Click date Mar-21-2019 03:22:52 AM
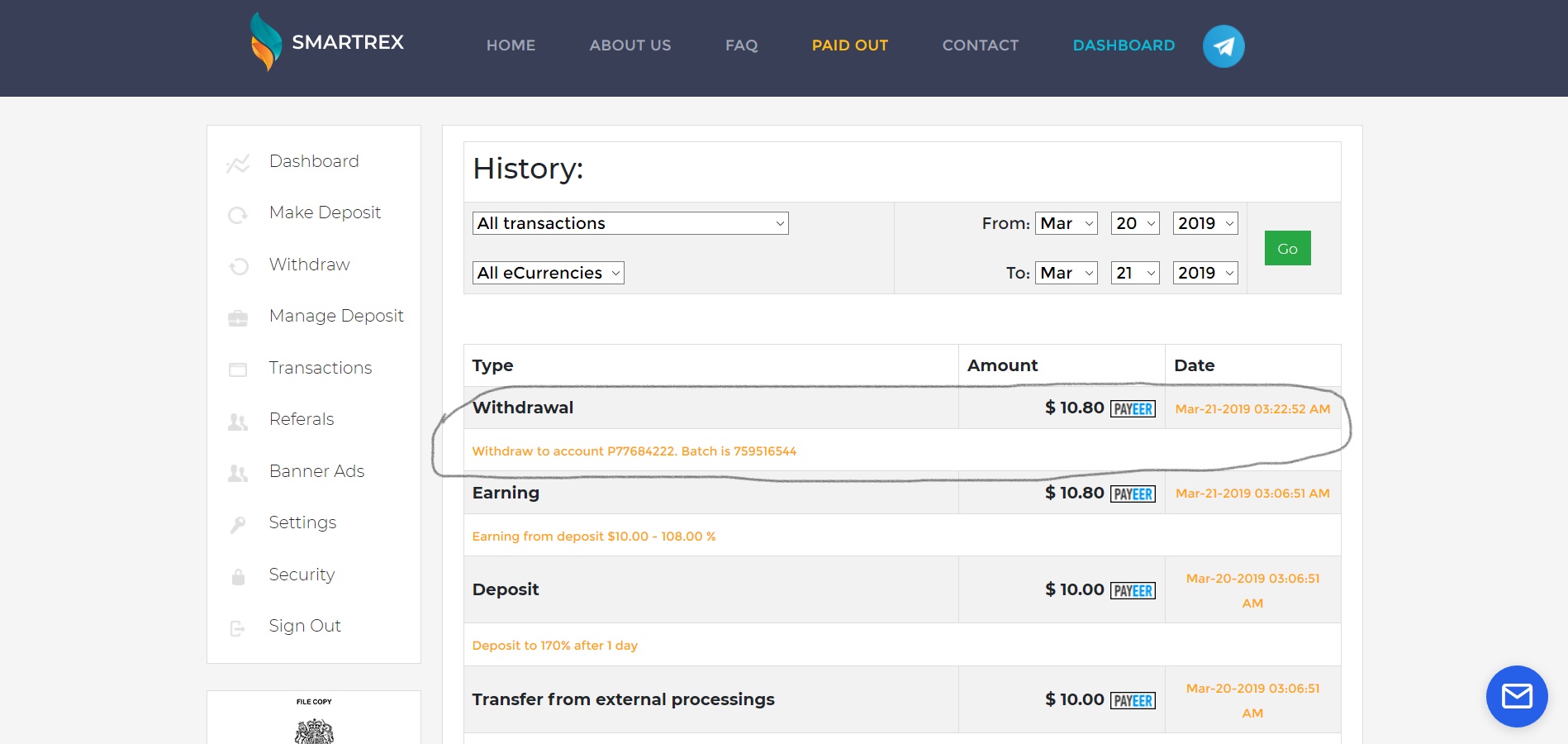This screenshot has width=1568, height=744. click(1252, 409)
